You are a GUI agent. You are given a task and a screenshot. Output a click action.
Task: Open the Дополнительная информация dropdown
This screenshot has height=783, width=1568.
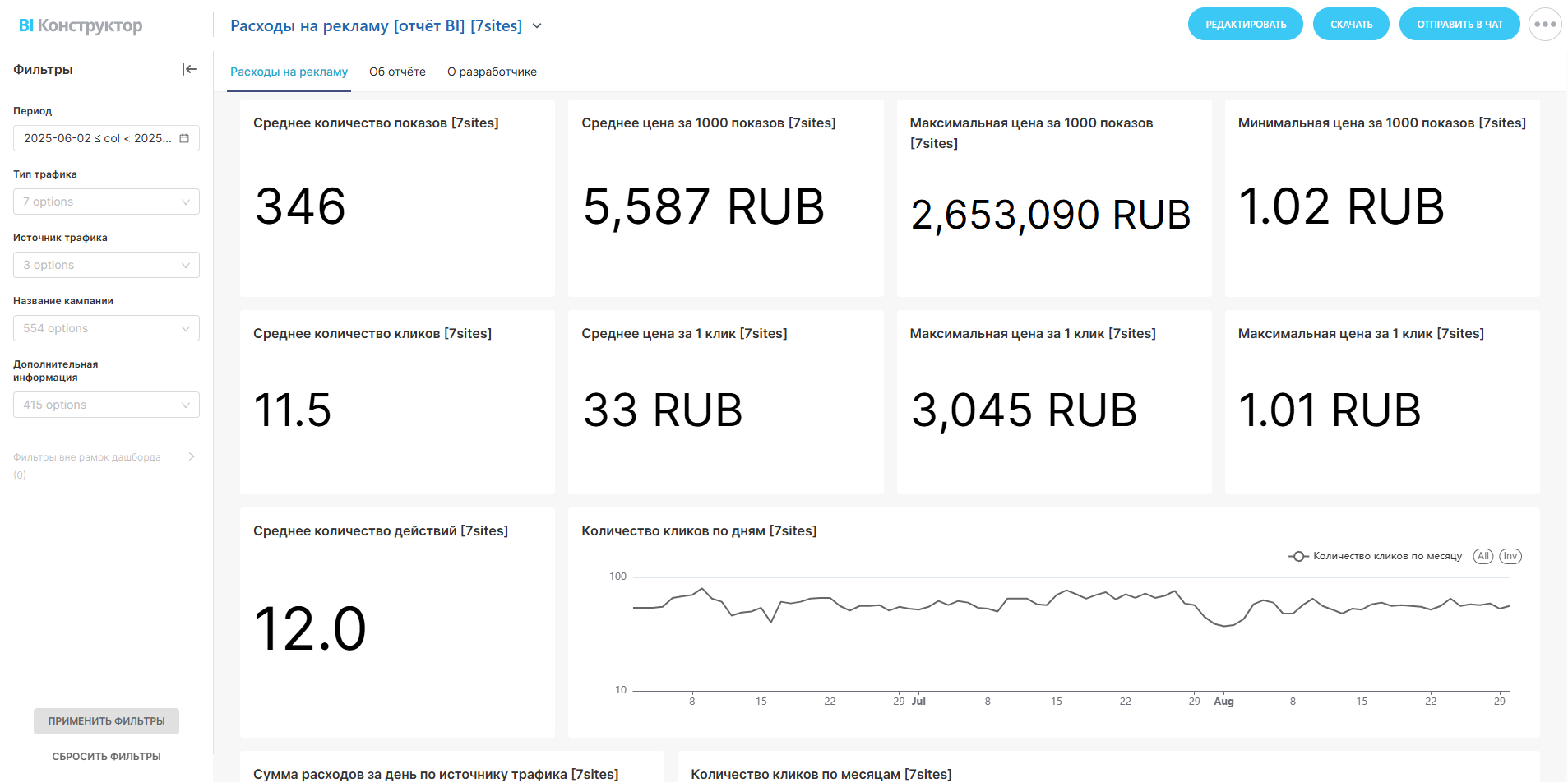tap(106, 405)
